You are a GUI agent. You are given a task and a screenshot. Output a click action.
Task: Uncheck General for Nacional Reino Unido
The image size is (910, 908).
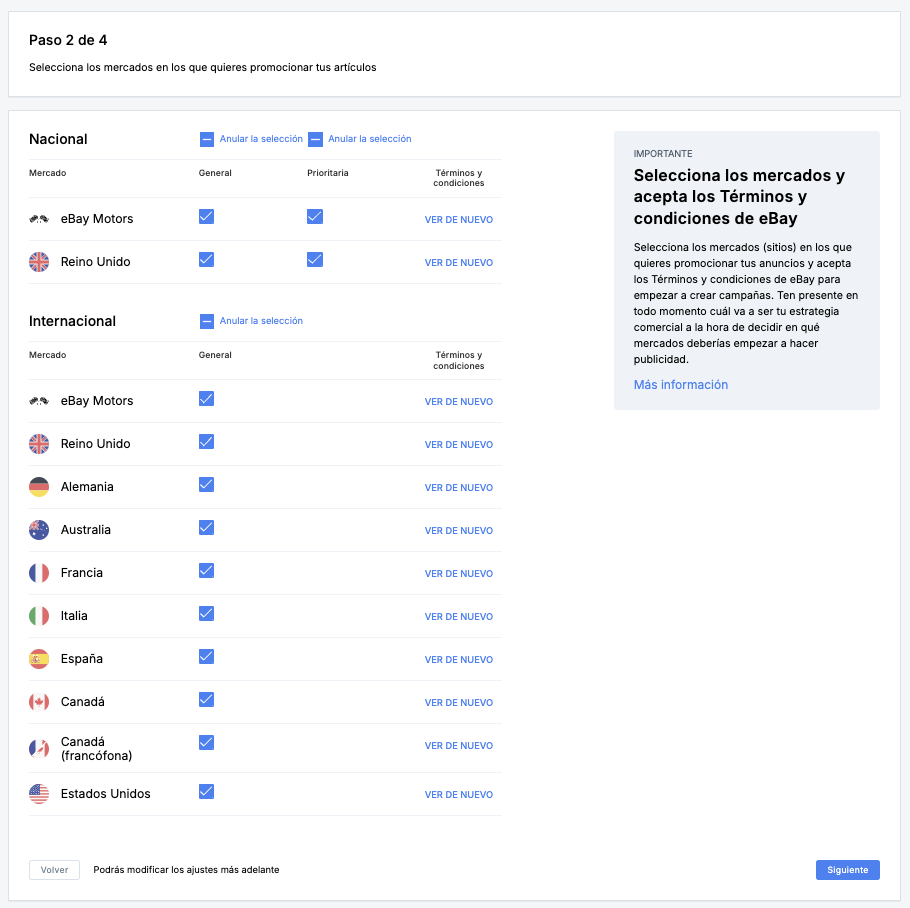pyautogui.click(x=207, y=260)
